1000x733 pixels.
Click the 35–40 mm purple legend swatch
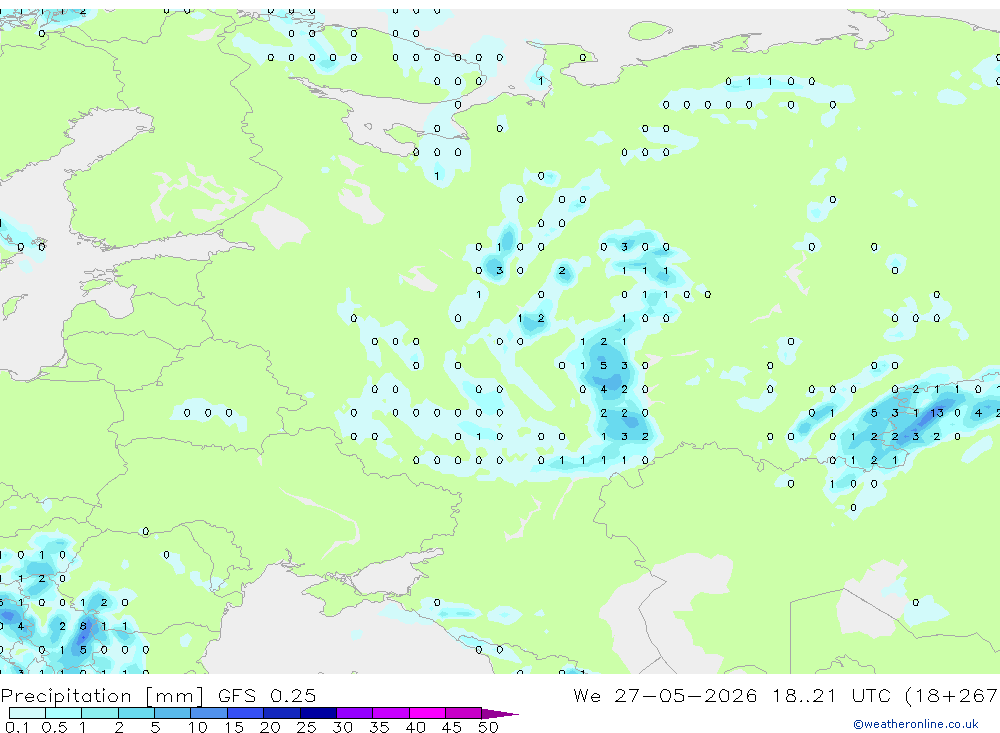(391, 713)
